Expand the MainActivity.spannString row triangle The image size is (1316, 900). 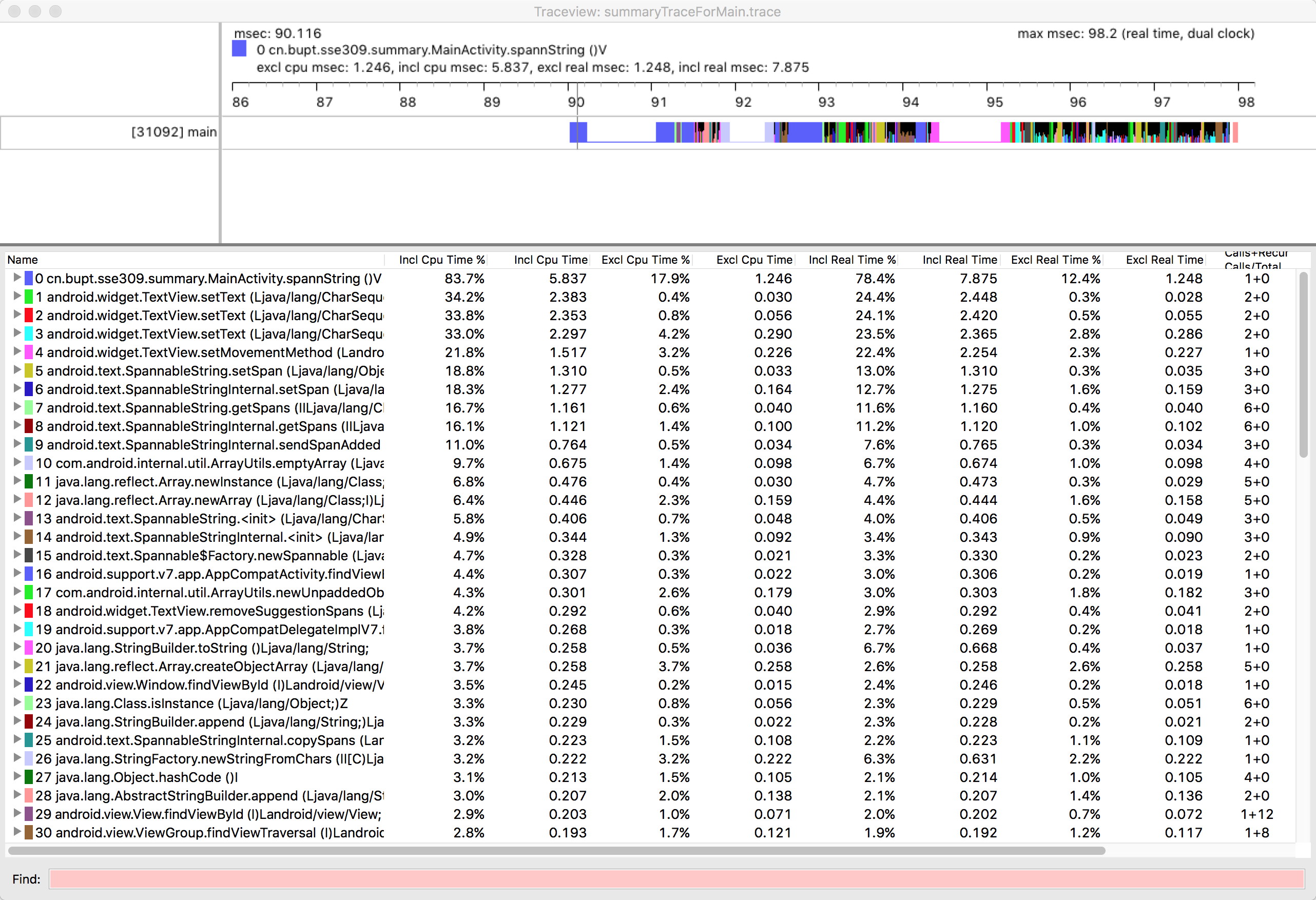click(17, 278)
